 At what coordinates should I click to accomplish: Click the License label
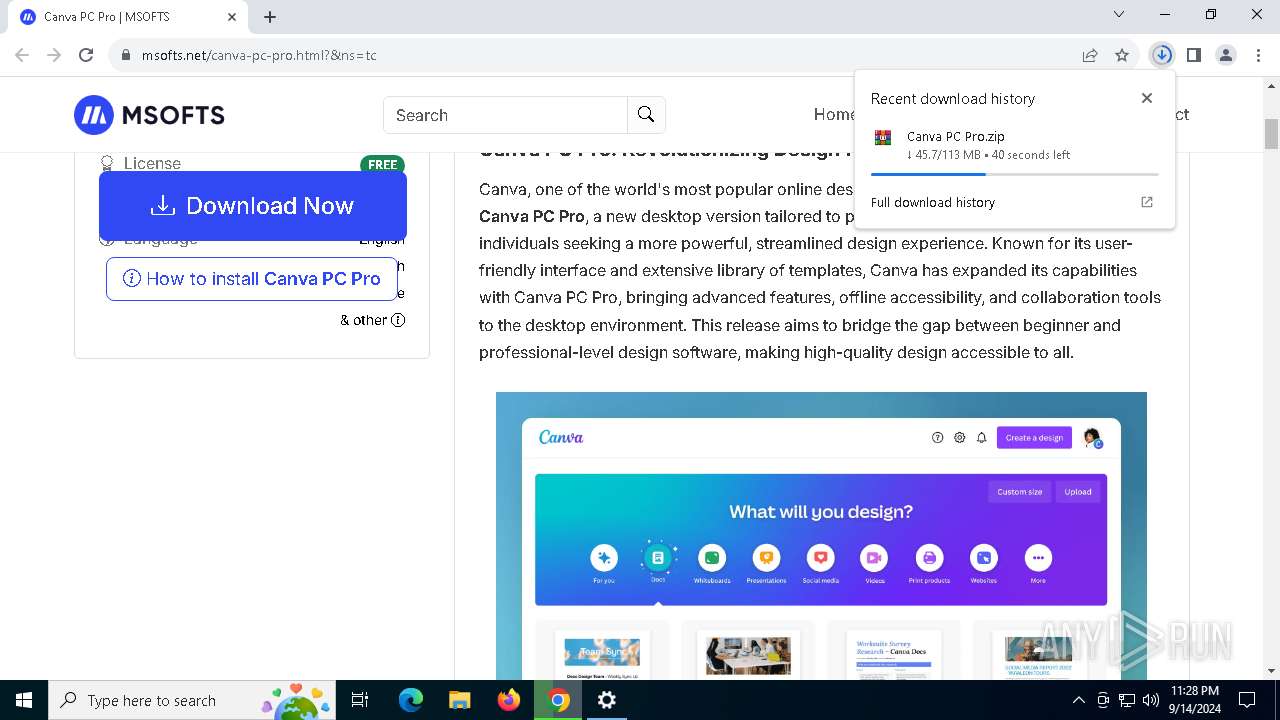coord(152,163)
